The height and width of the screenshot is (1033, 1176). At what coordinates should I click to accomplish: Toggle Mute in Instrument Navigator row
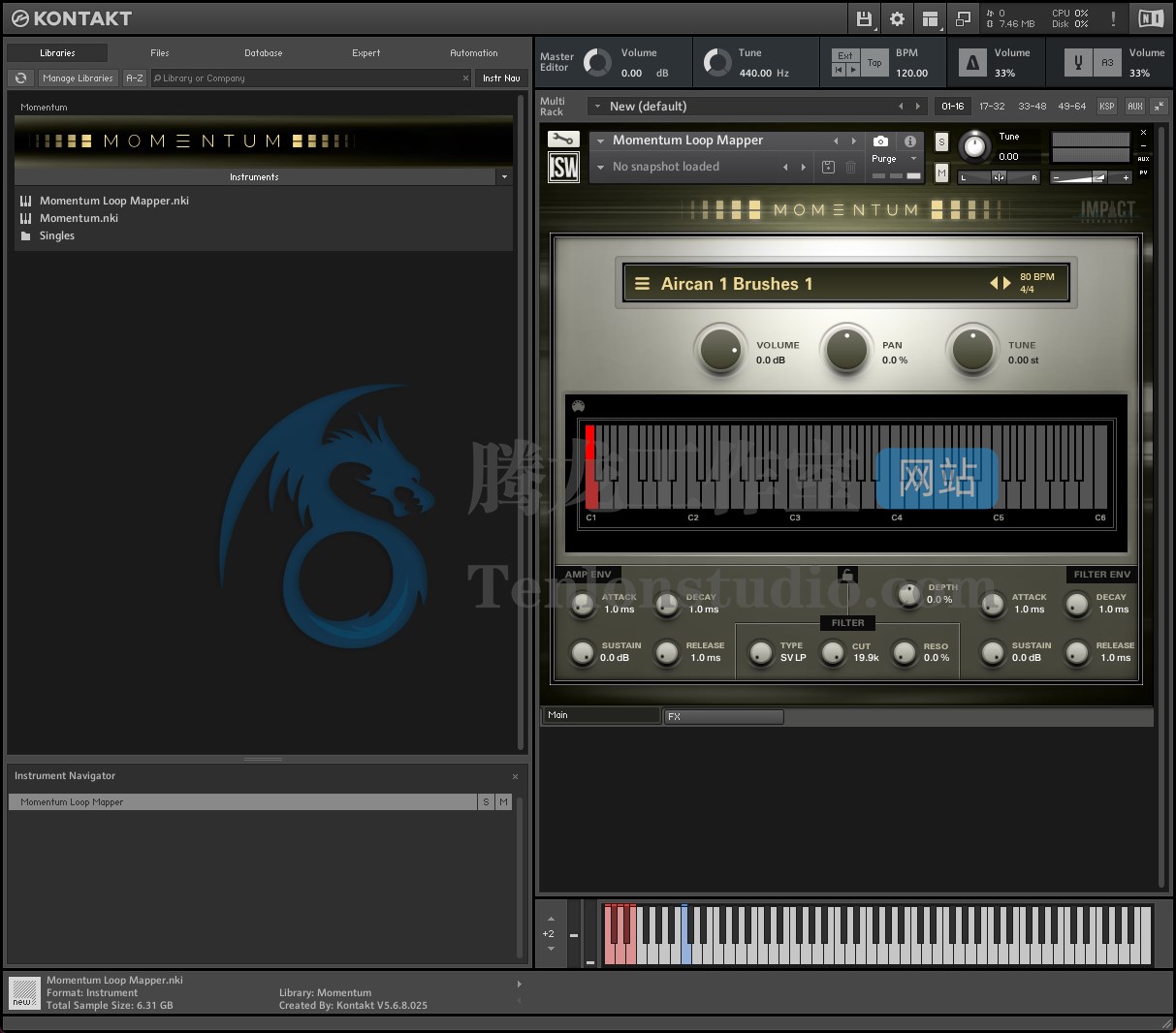tap(503, 802)
